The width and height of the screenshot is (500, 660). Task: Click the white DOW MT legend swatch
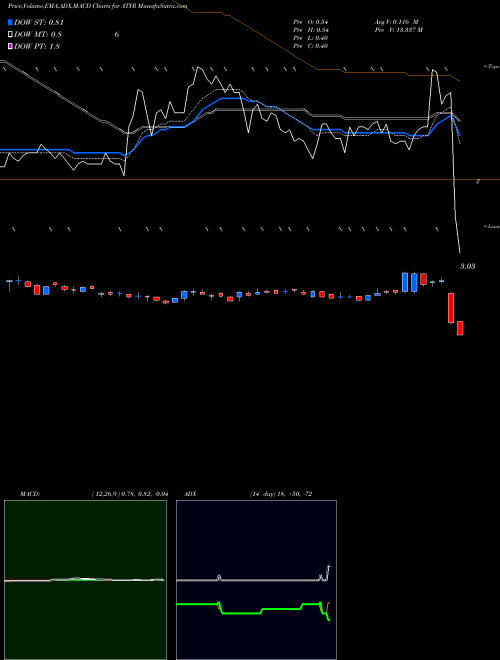click(x=11, y=34)
